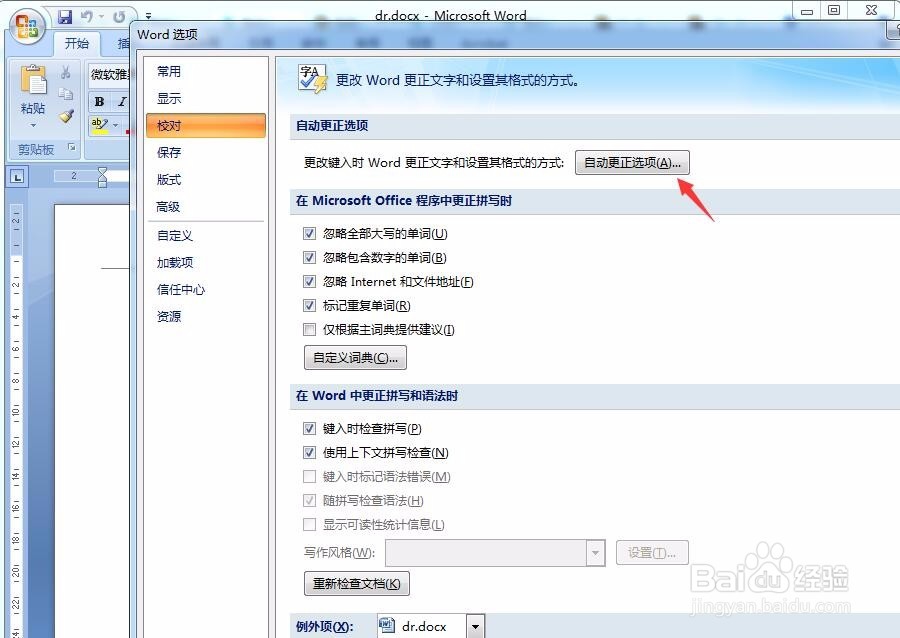Copy selection with copy icon
The image size is (900, 638).
(x=65, y=94)
